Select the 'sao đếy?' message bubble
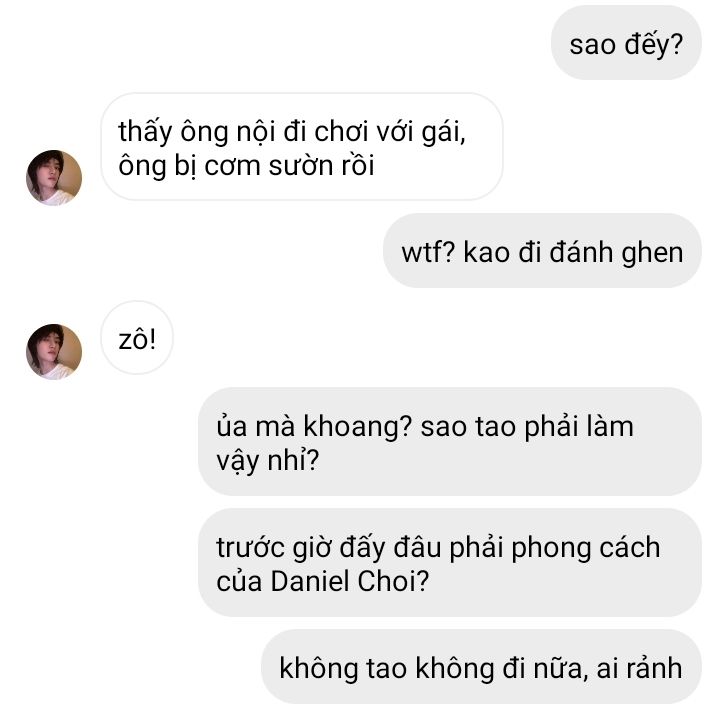The height and width of the screenshot is (711, 720). pyautogui.click(x=626, y=44)
